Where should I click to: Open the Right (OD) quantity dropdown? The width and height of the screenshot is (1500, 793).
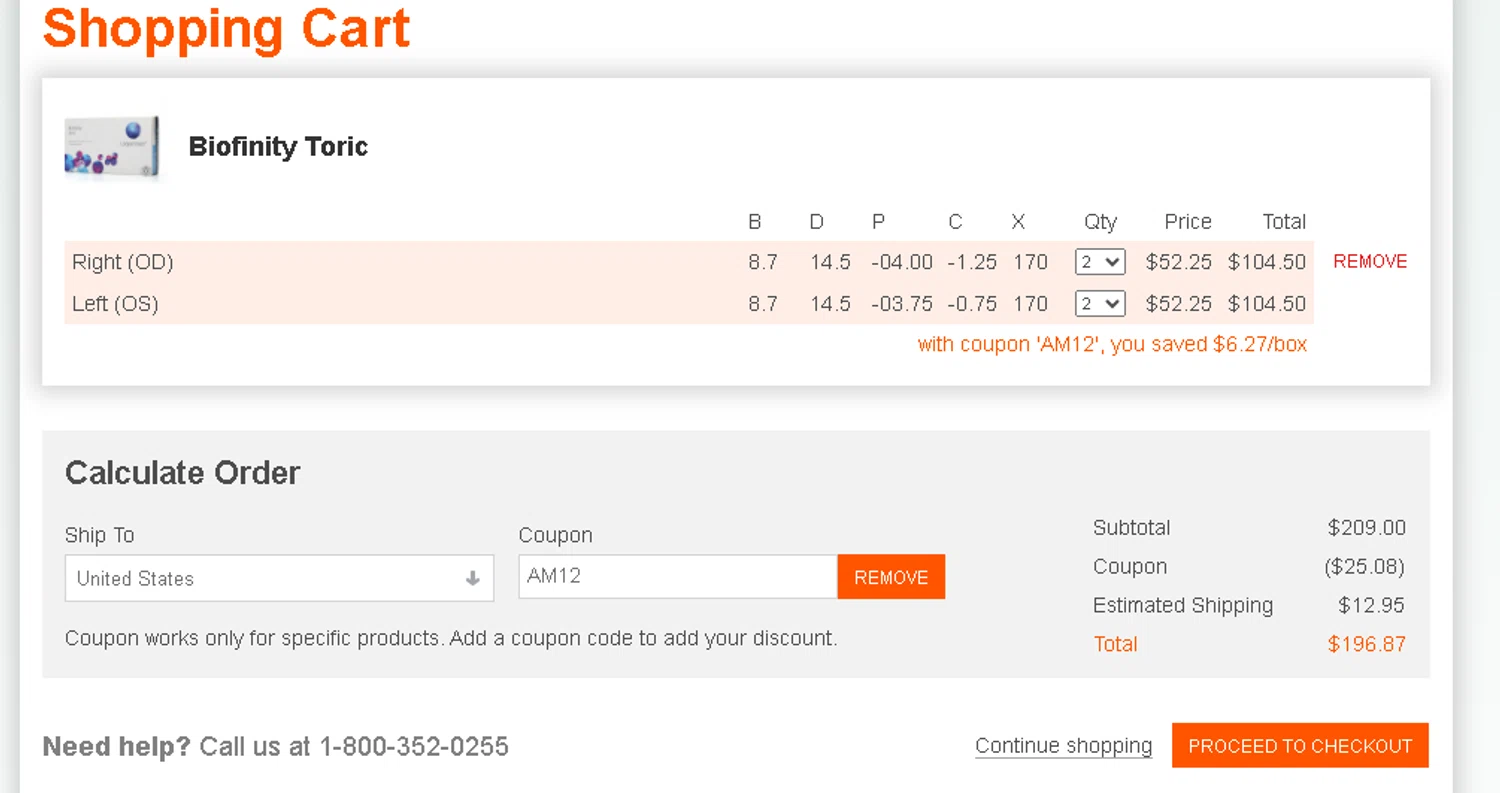[1100, 262]
